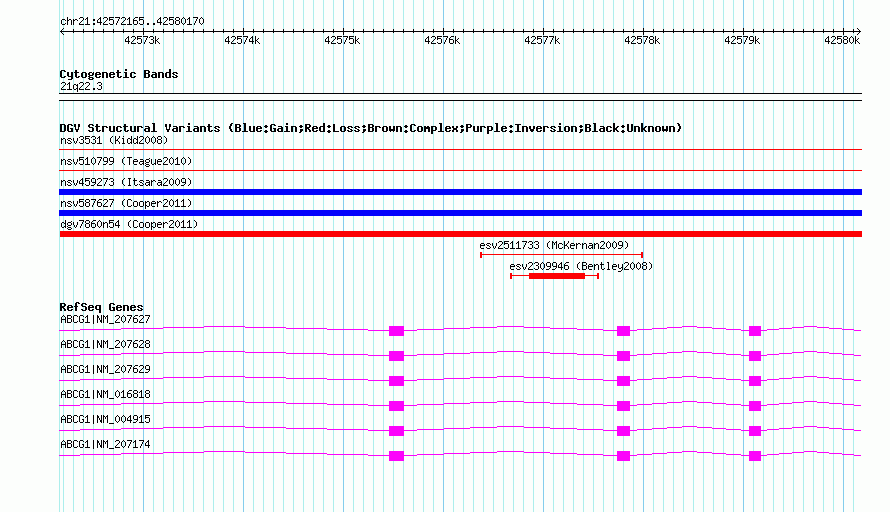The width and height of the screenshot is (890, 512).
Task: Open the RefSeq Genes track title
Action: (101, 307)
